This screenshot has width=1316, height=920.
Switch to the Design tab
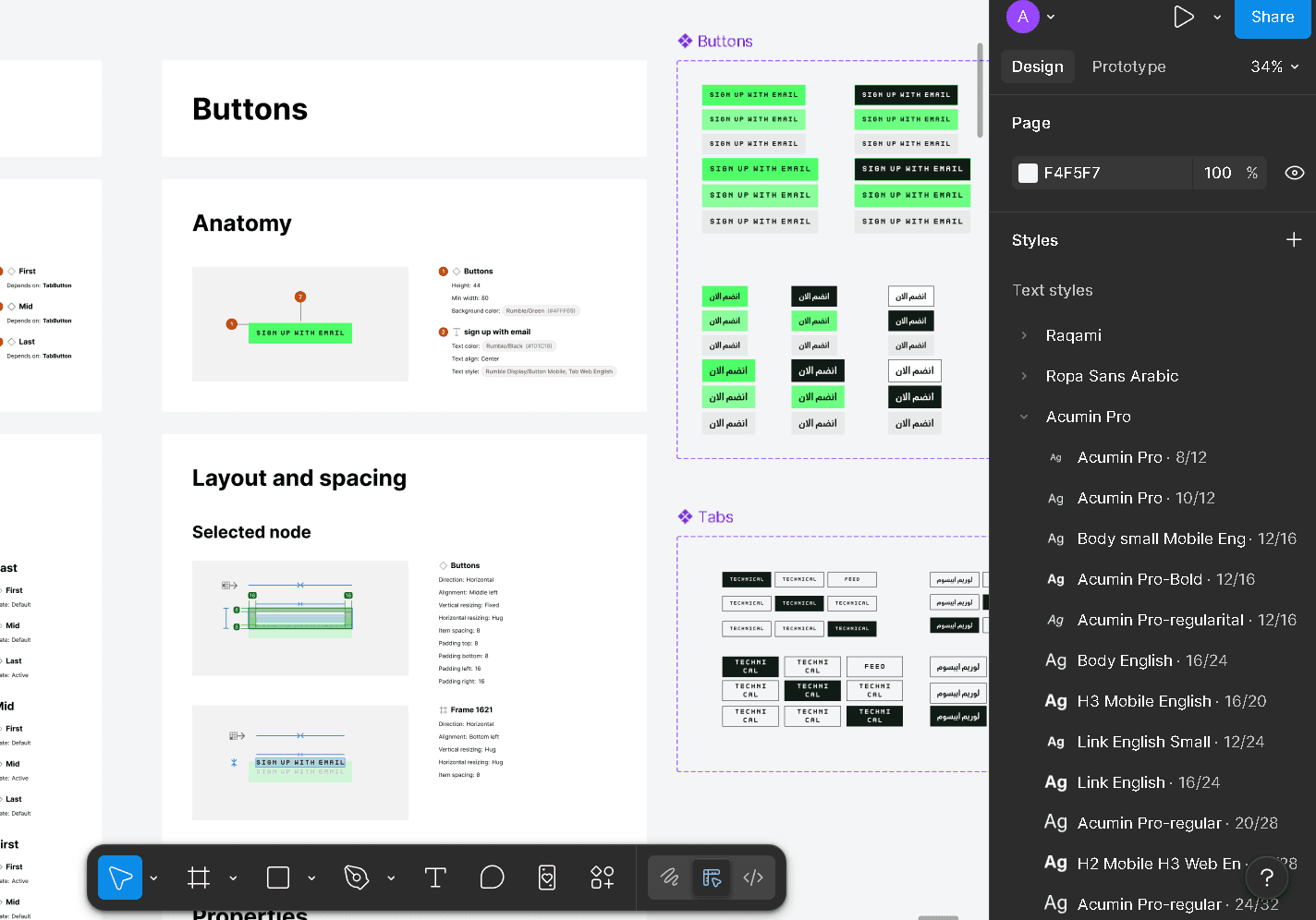(1038, 67)
